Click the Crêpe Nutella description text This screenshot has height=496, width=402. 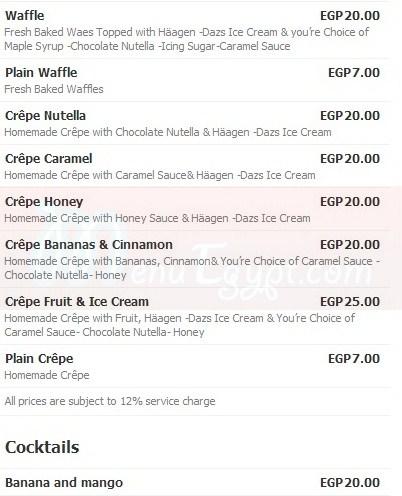(168, 132)
